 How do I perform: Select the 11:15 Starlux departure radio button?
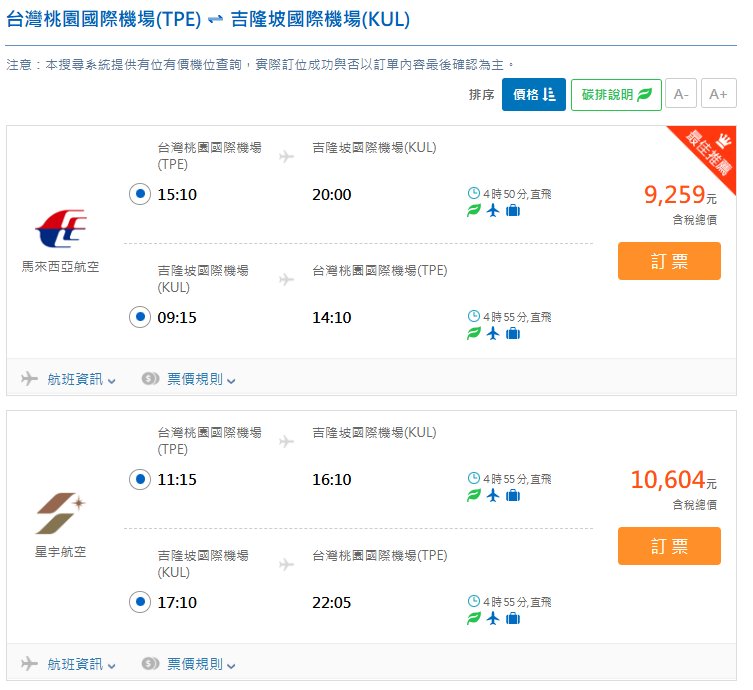tap(140, 479)
